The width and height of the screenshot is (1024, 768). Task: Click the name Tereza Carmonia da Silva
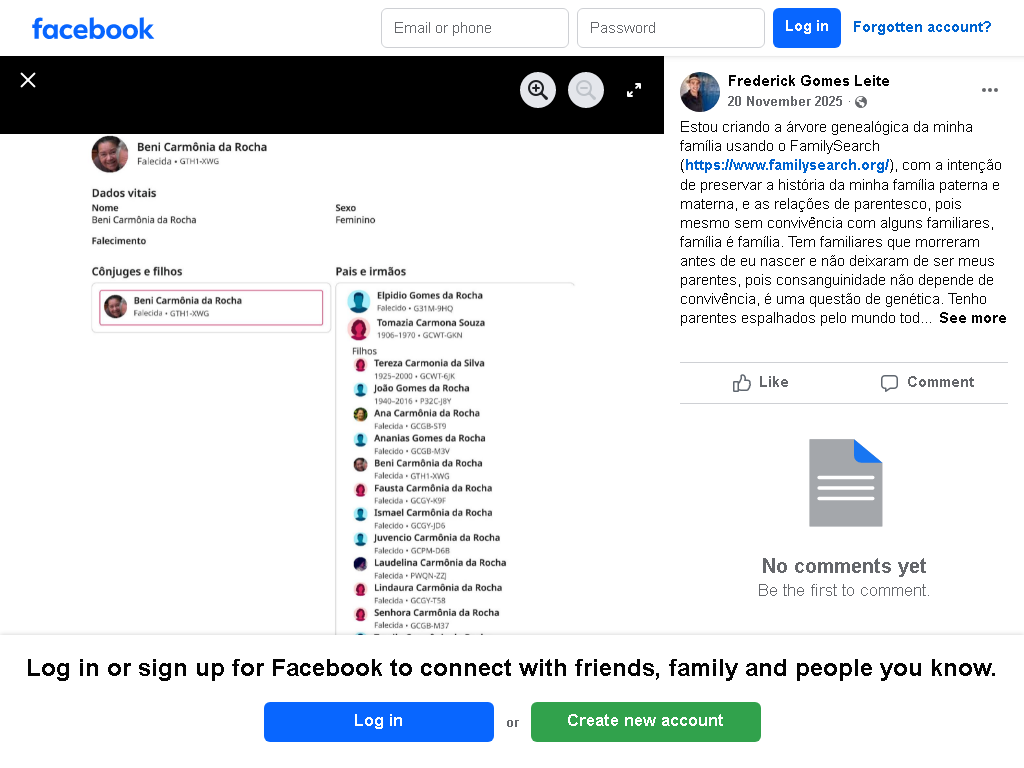429,363
